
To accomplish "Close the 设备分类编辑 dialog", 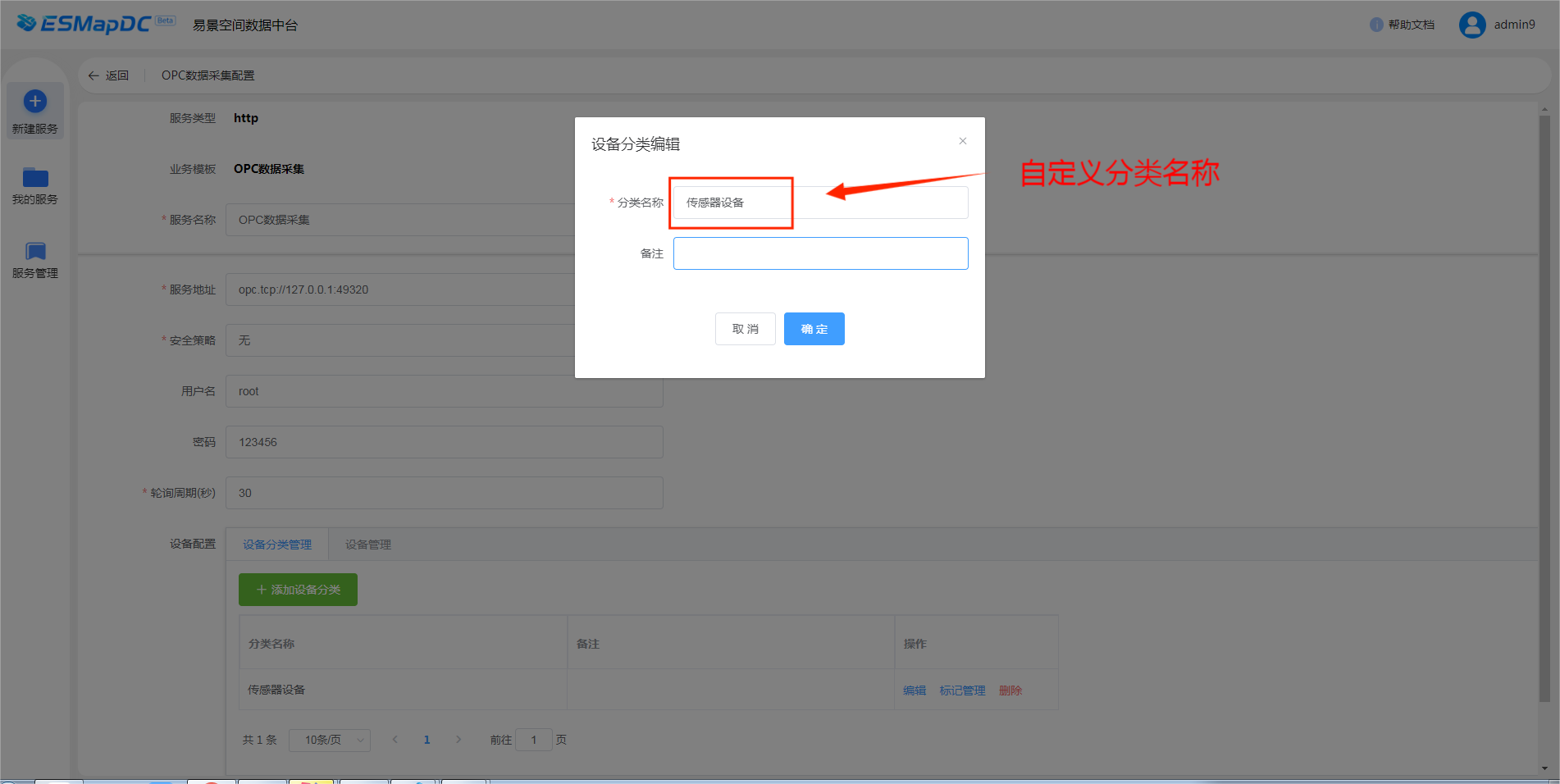I will click(963, 141).
